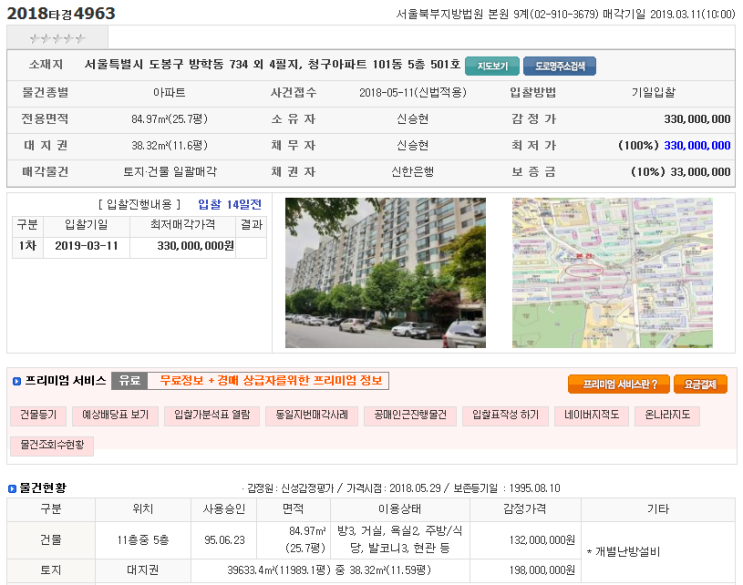This screenshot has width=743, height=585.
Task: Click the property address text
Action: pos(272,64)
